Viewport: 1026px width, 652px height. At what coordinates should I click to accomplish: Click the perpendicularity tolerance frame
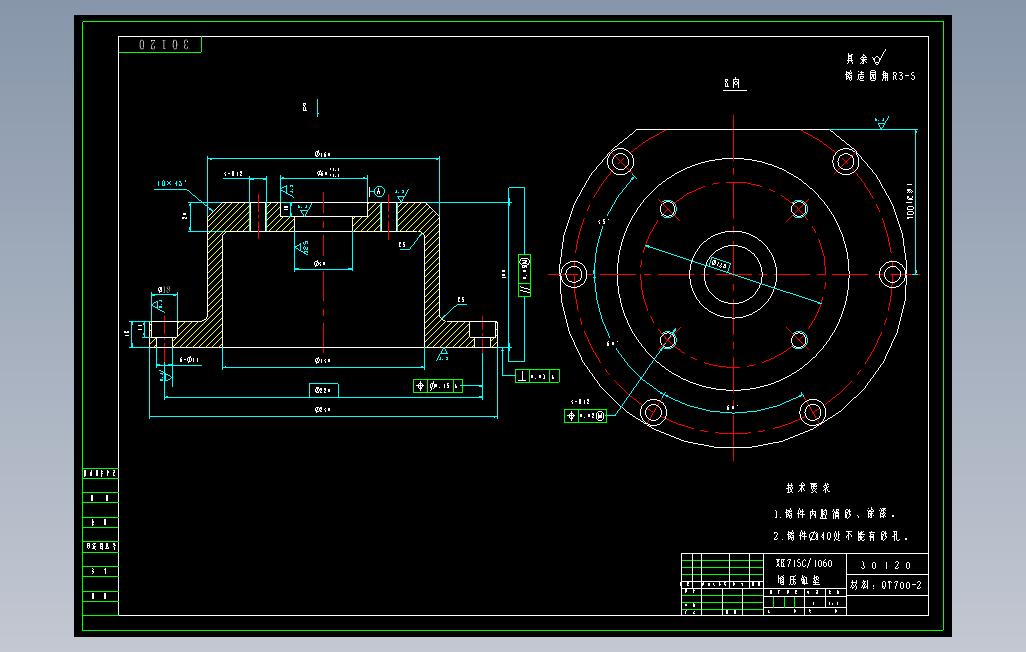coord(537,376)
